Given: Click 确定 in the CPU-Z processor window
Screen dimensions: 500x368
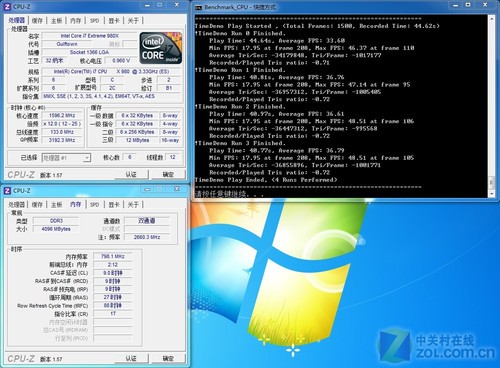Looking at the screenshot, I should (168, 174).
